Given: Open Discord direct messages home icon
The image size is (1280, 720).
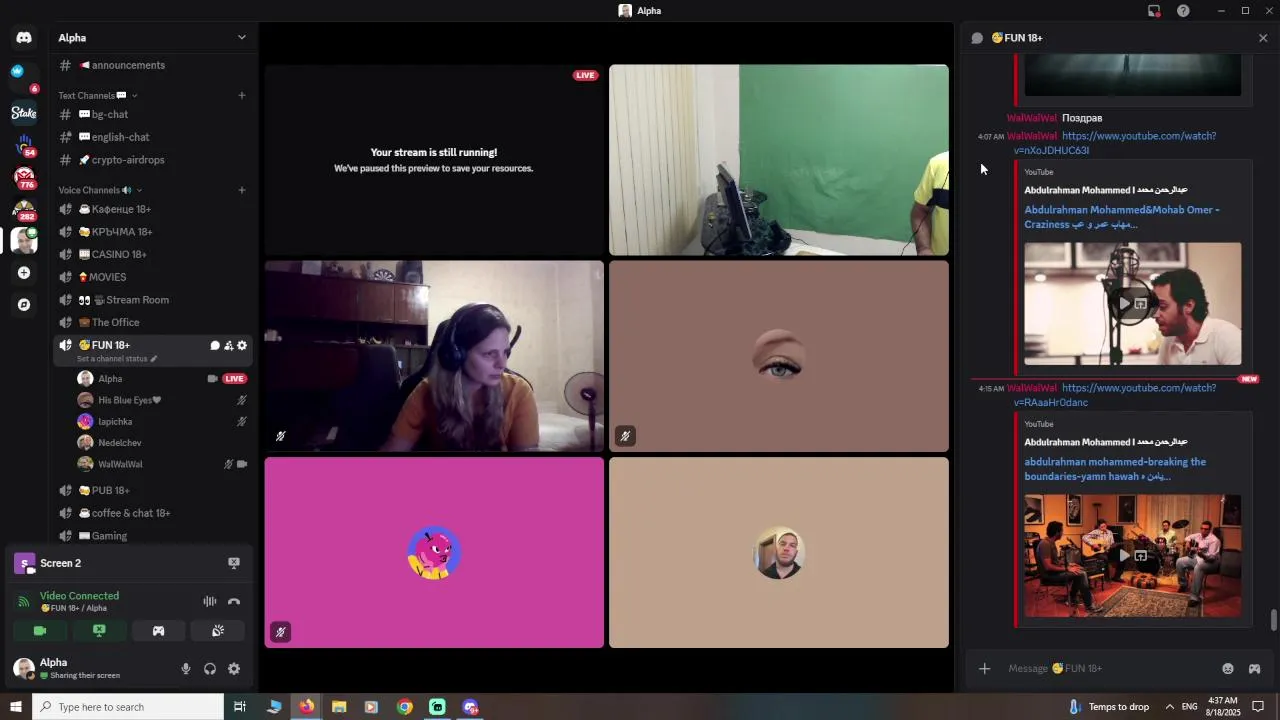Looking at the screenshot, I should click(x=24, y=38).
